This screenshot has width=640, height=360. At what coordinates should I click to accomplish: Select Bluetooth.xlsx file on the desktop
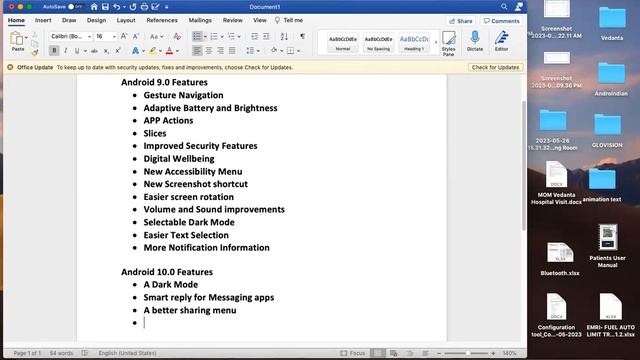coord(560,258)
